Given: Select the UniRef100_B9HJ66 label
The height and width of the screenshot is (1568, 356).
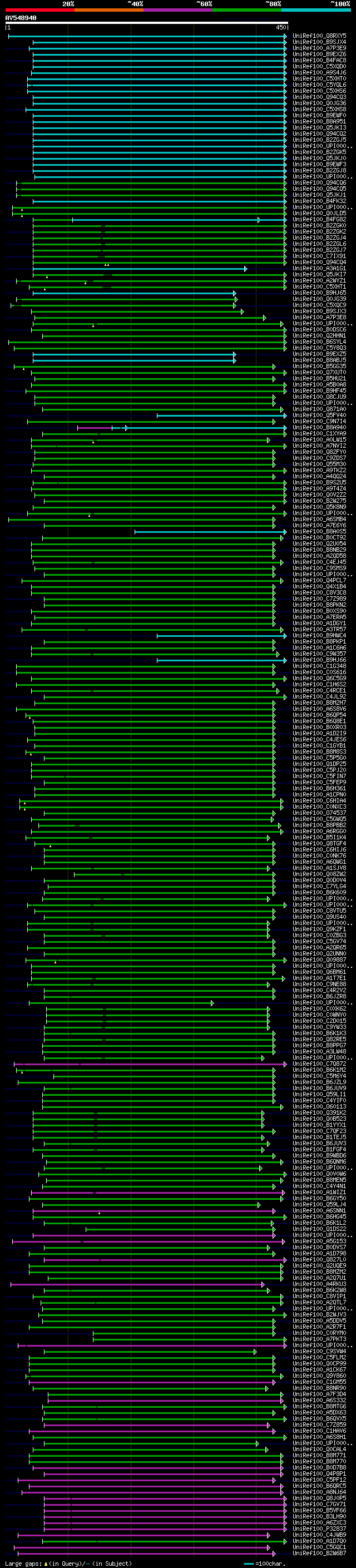Looking at the screenshot, I should click(319, 660).
